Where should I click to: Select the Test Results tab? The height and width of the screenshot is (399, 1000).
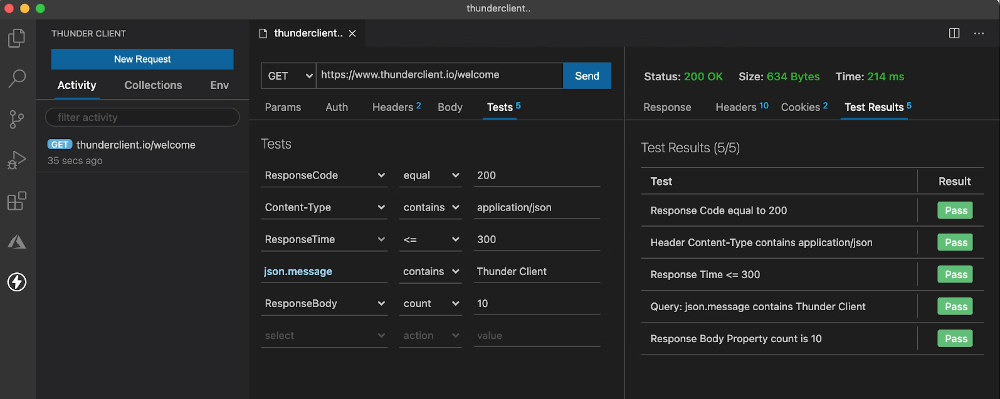coord(878,107)
